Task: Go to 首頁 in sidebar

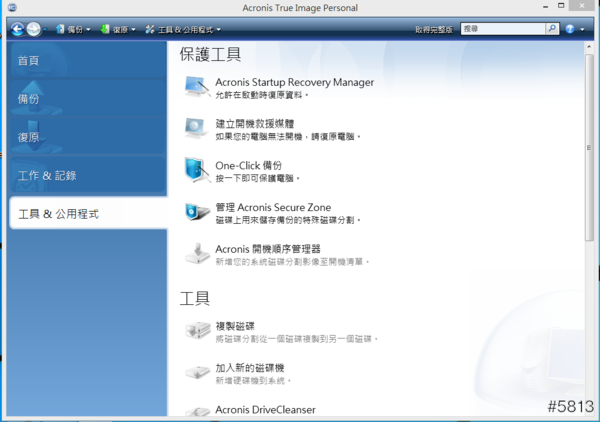Action: point(88,60)
